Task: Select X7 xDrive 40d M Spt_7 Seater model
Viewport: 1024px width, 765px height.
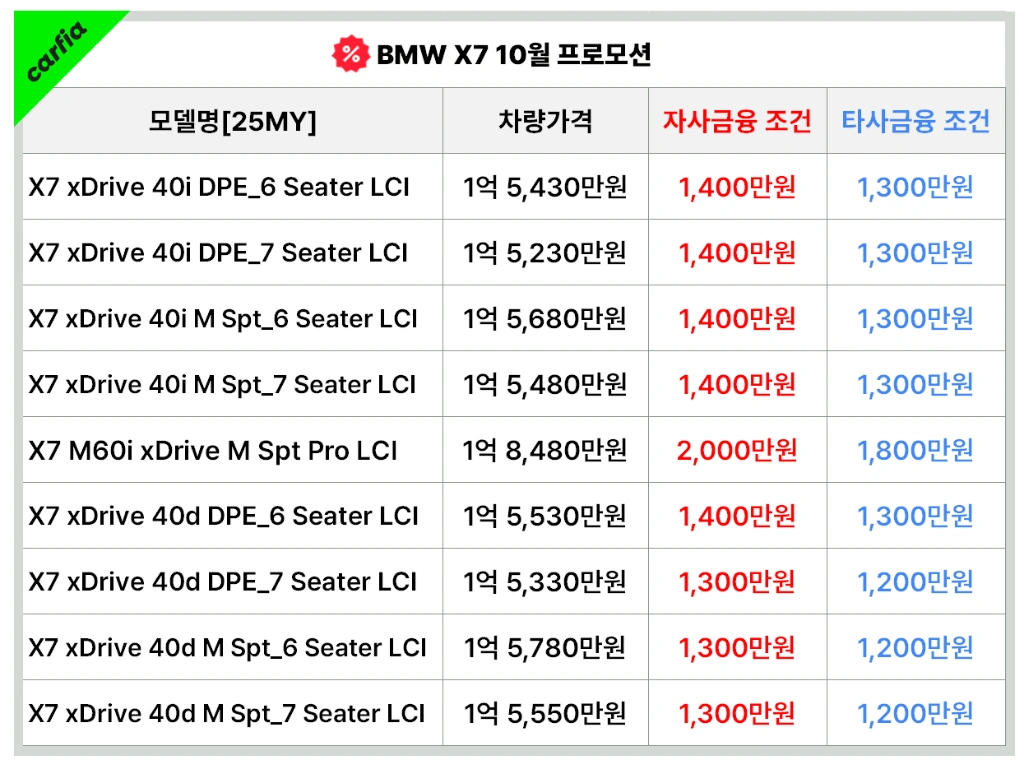Action: pos(227,714)
